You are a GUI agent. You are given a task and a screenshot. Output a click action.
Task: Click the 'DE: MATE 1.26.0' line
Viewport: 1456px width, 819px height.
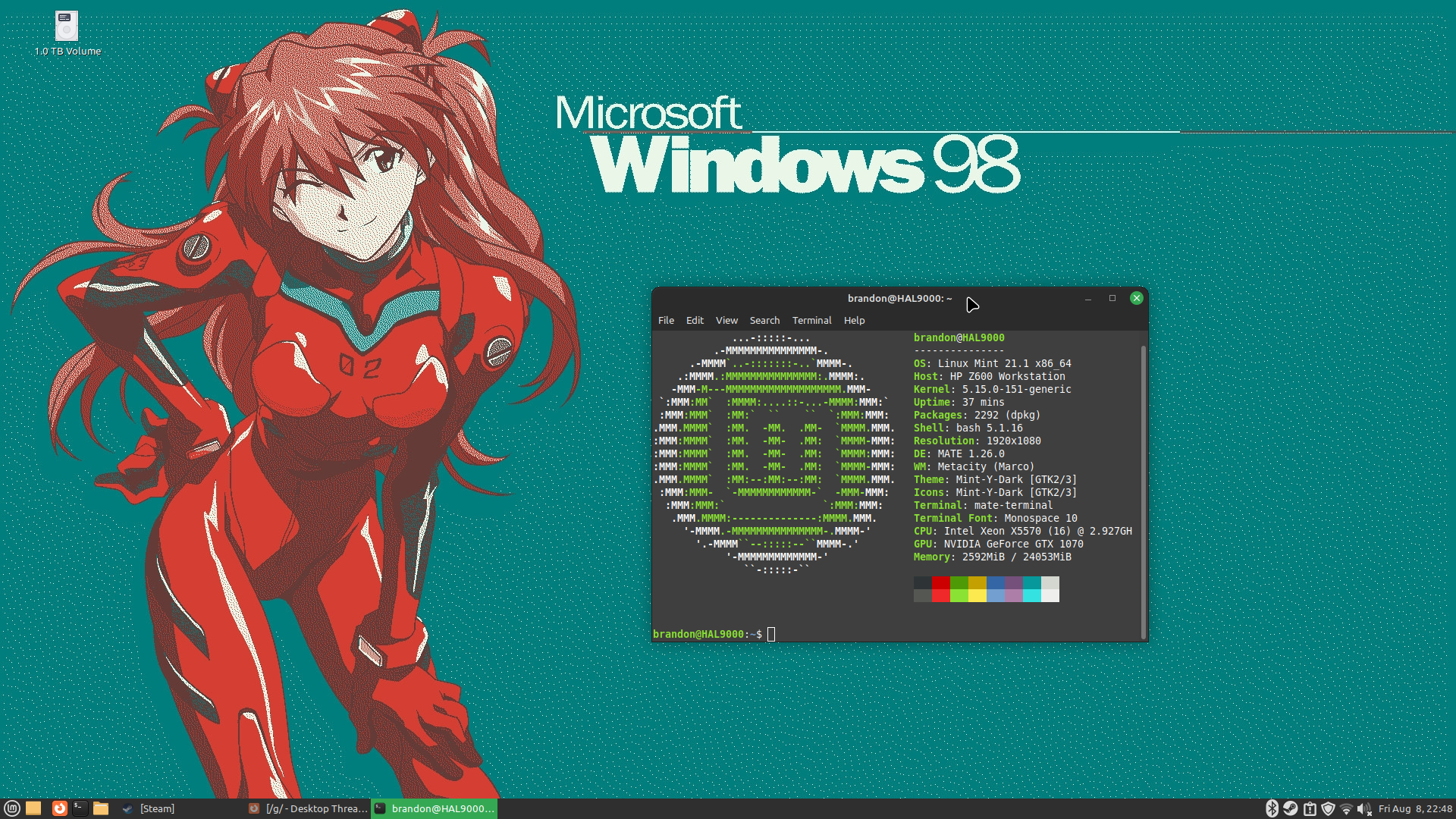pos(959,454)
